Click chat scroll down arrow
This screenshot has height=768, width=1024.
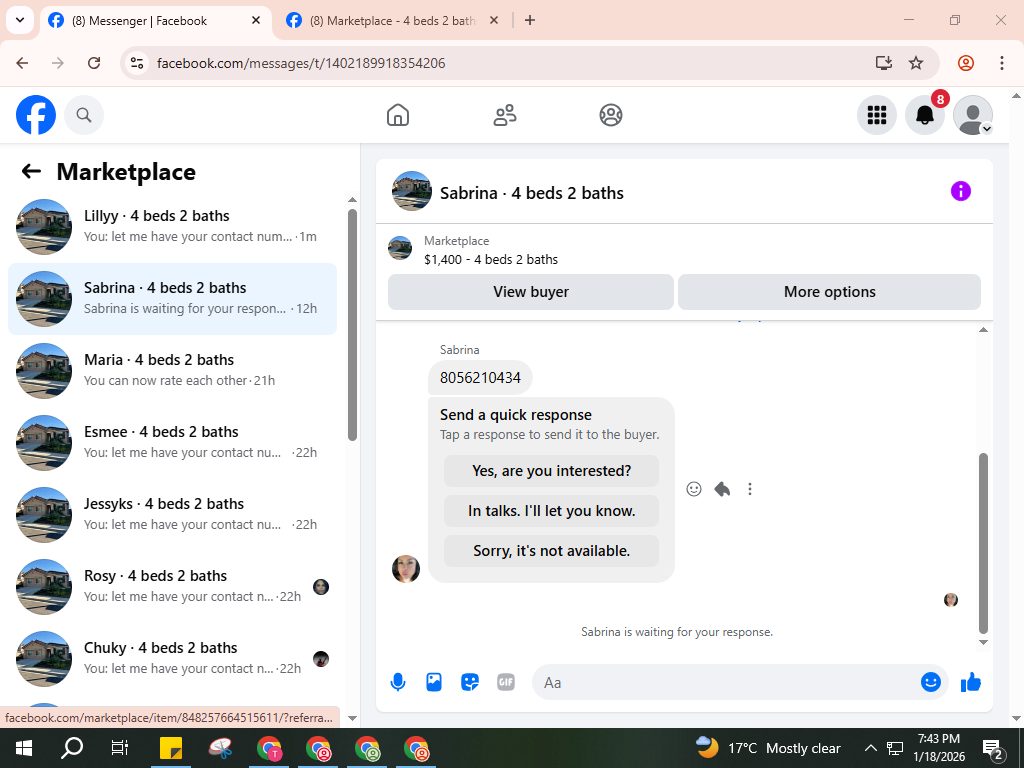[x=984, y=643]
